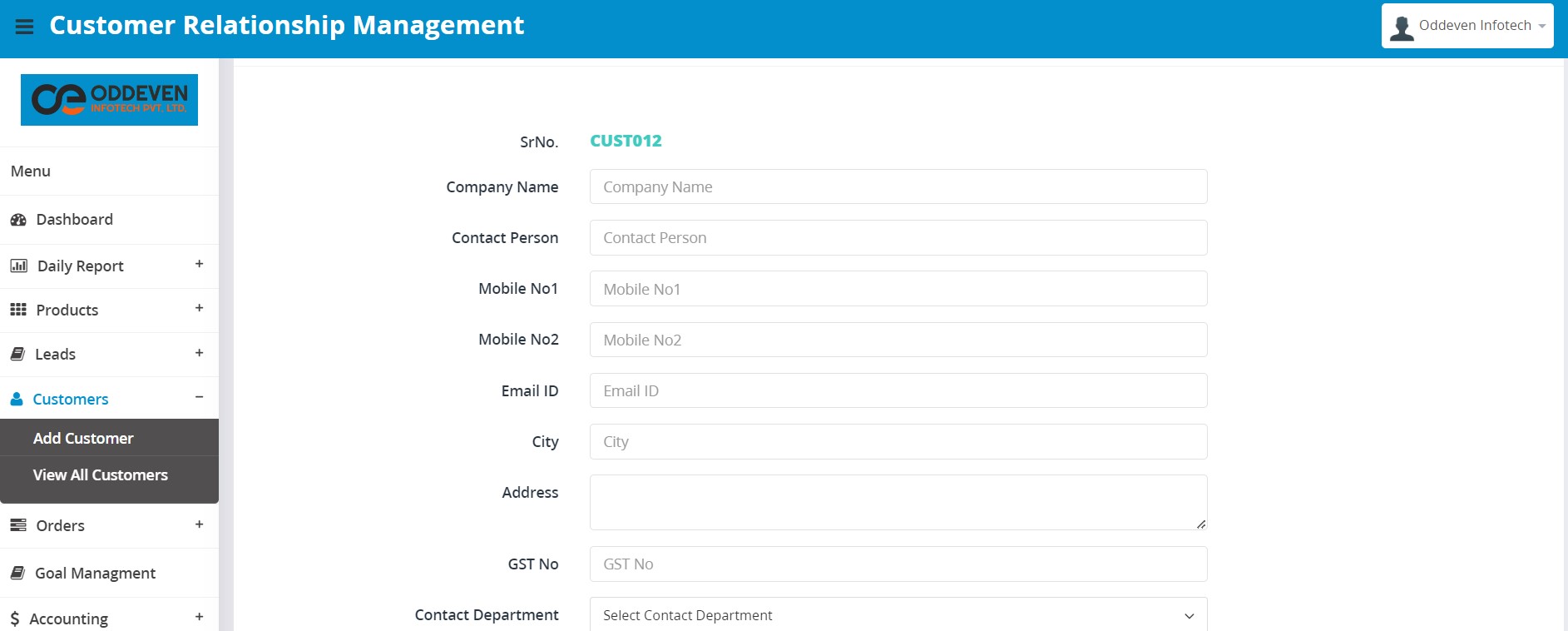Collapse the Customers submenu minus toggle
1568x631 pixels.
(x=199, y=397)
